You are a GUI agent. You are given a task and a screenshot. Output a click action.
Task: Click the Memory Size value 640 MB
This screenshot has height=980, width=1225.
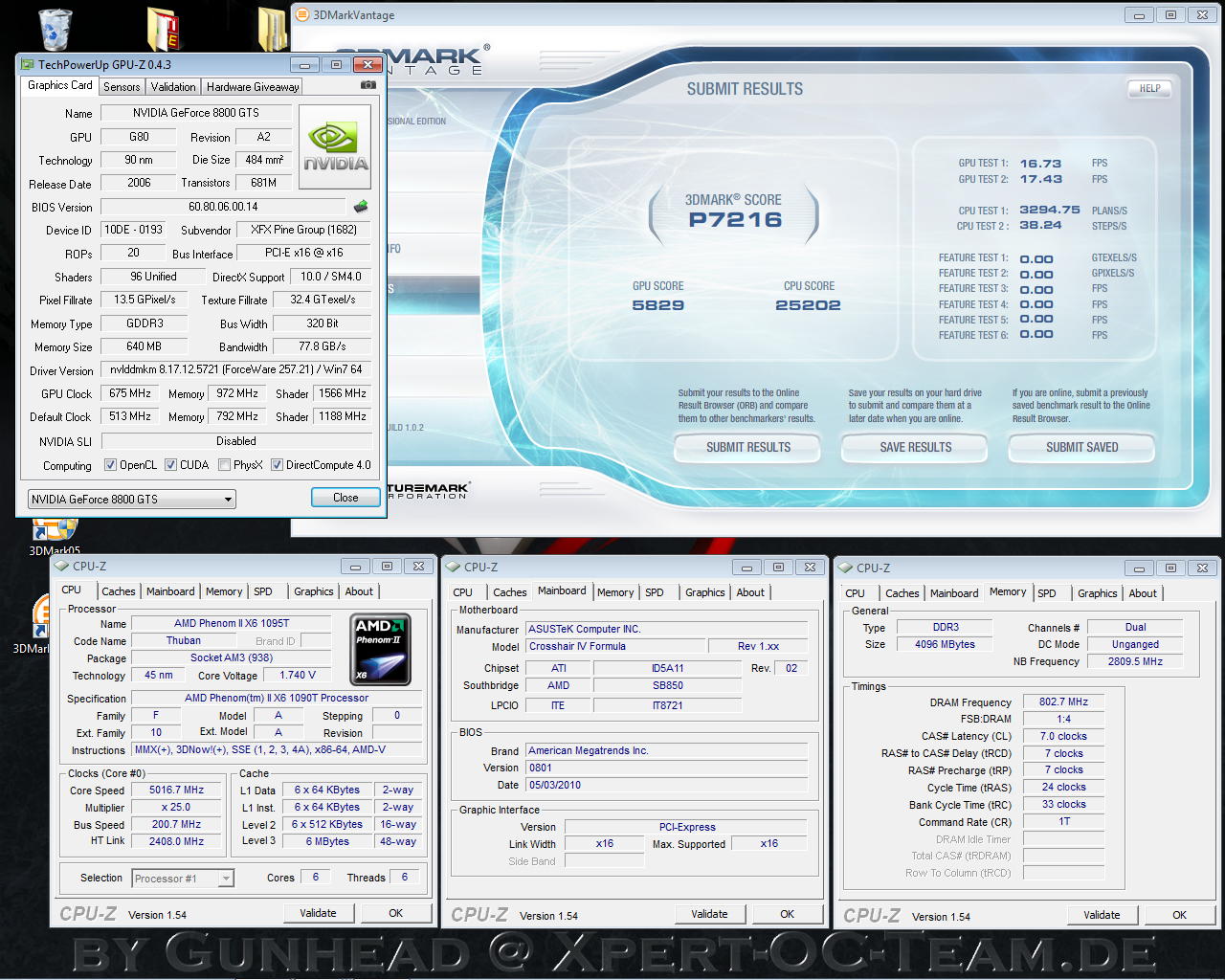pyautogui.click(x=144, y=346)
